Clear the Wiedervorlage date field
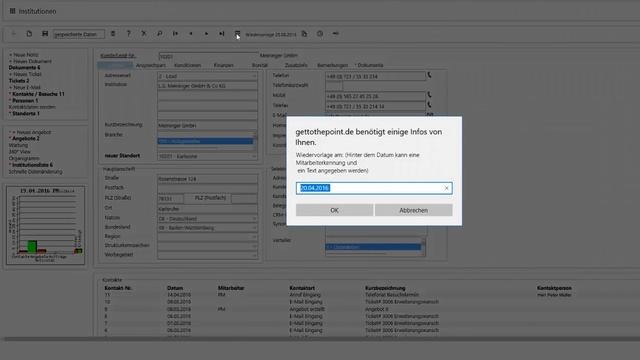This screenshot has width=640, height=360. click(447, 188)
